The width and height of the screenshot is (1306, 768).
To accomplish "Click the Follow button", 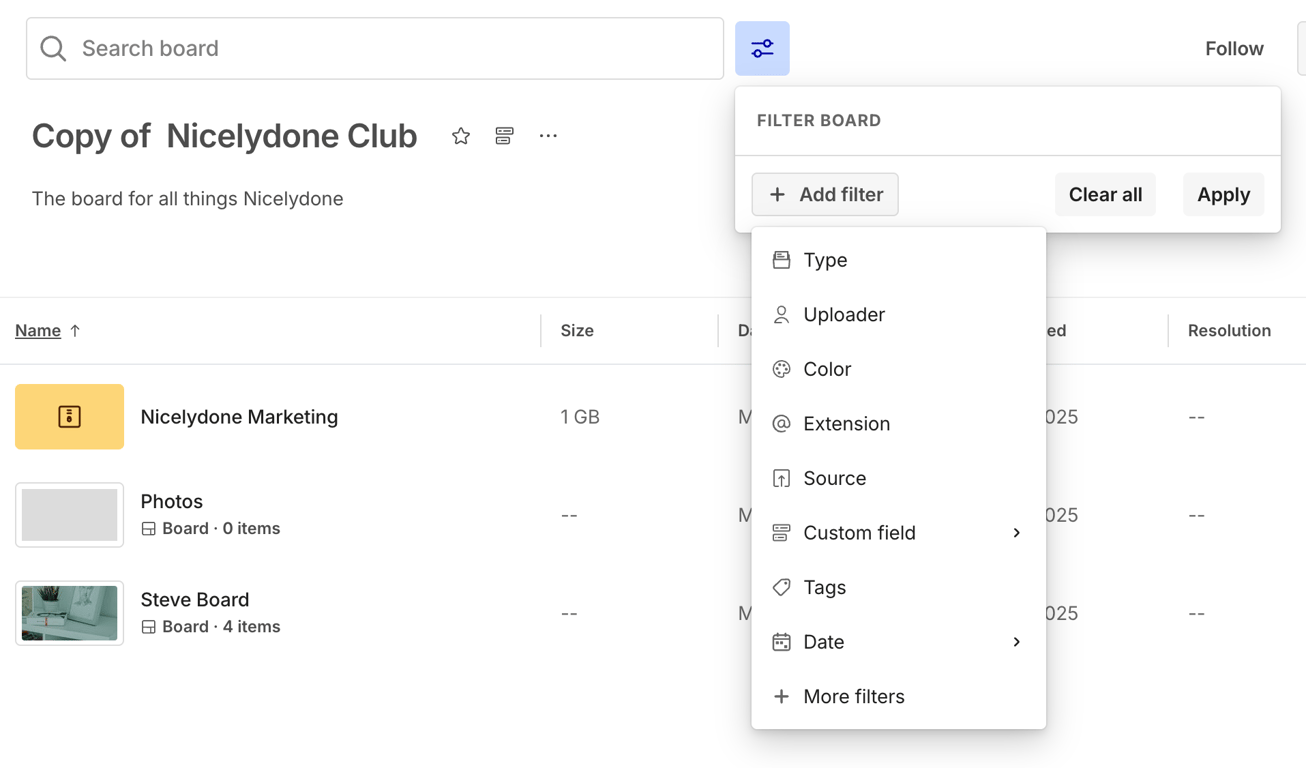I will [1234, 48].
